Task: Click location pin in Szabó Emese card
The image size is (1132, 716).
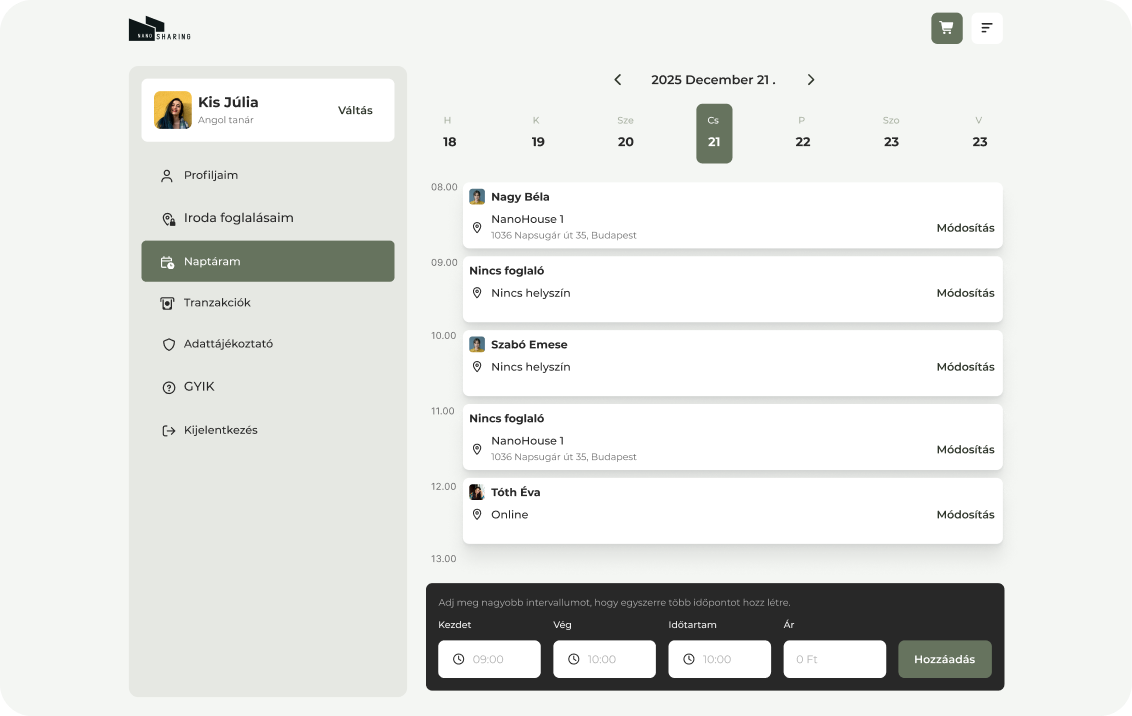Action: (x=477, y=367)
